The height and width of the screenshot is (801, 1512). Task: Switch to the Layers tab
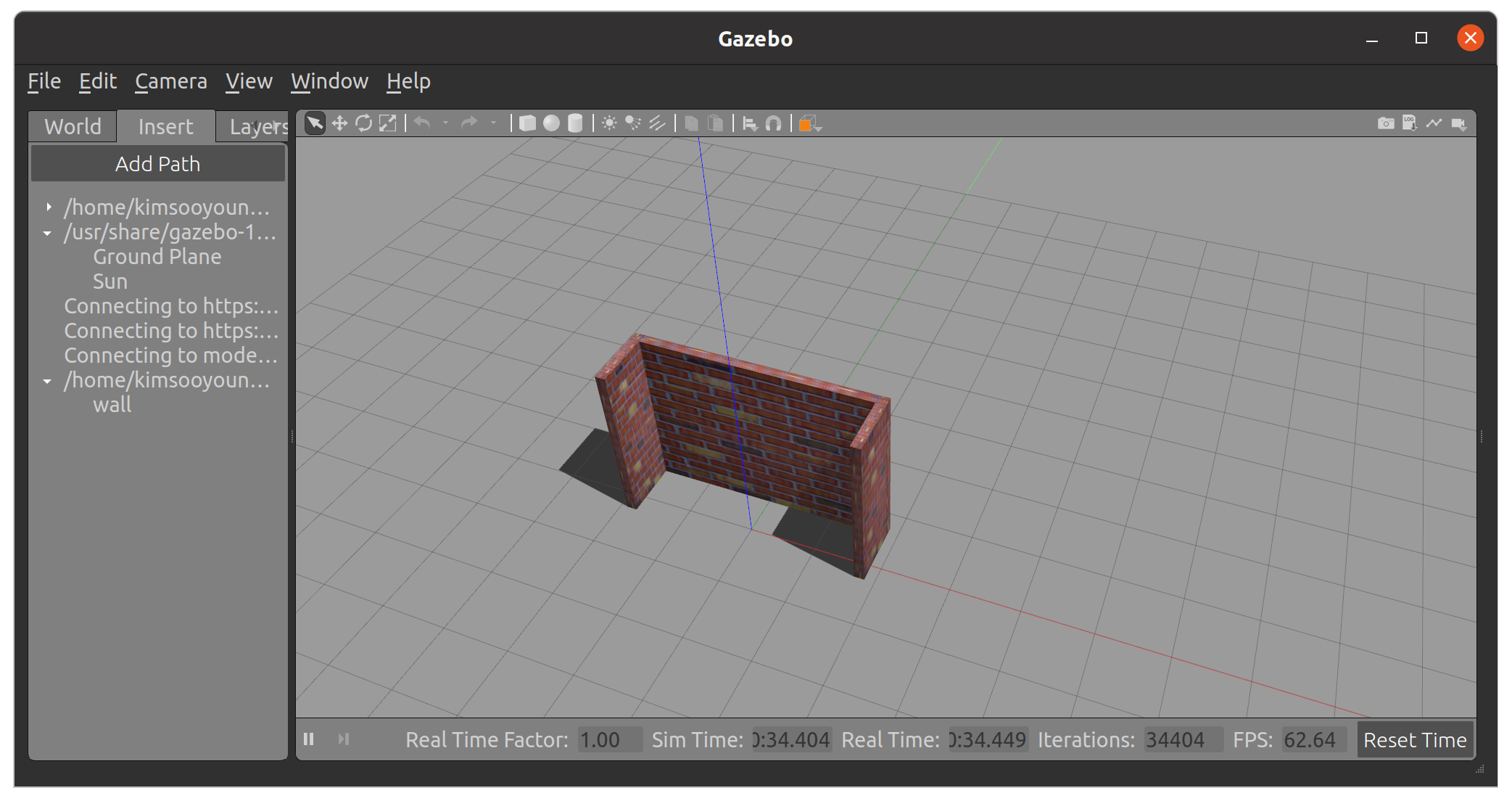254,126
